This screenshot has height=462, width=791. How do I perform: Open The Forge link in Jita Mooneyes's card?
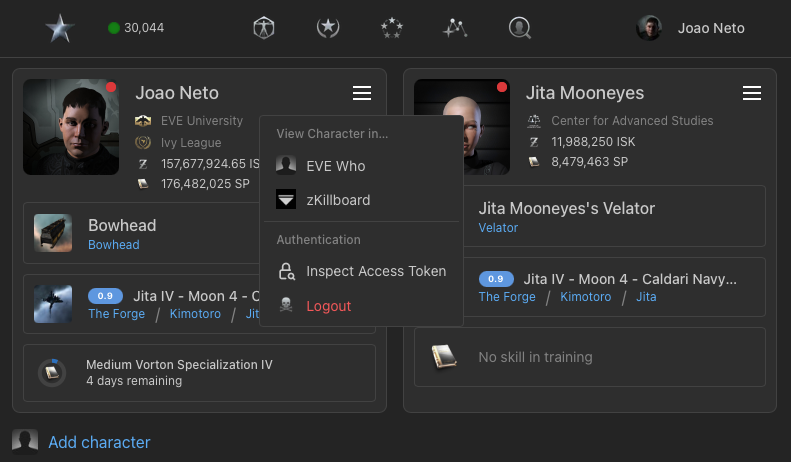[507, 297]
